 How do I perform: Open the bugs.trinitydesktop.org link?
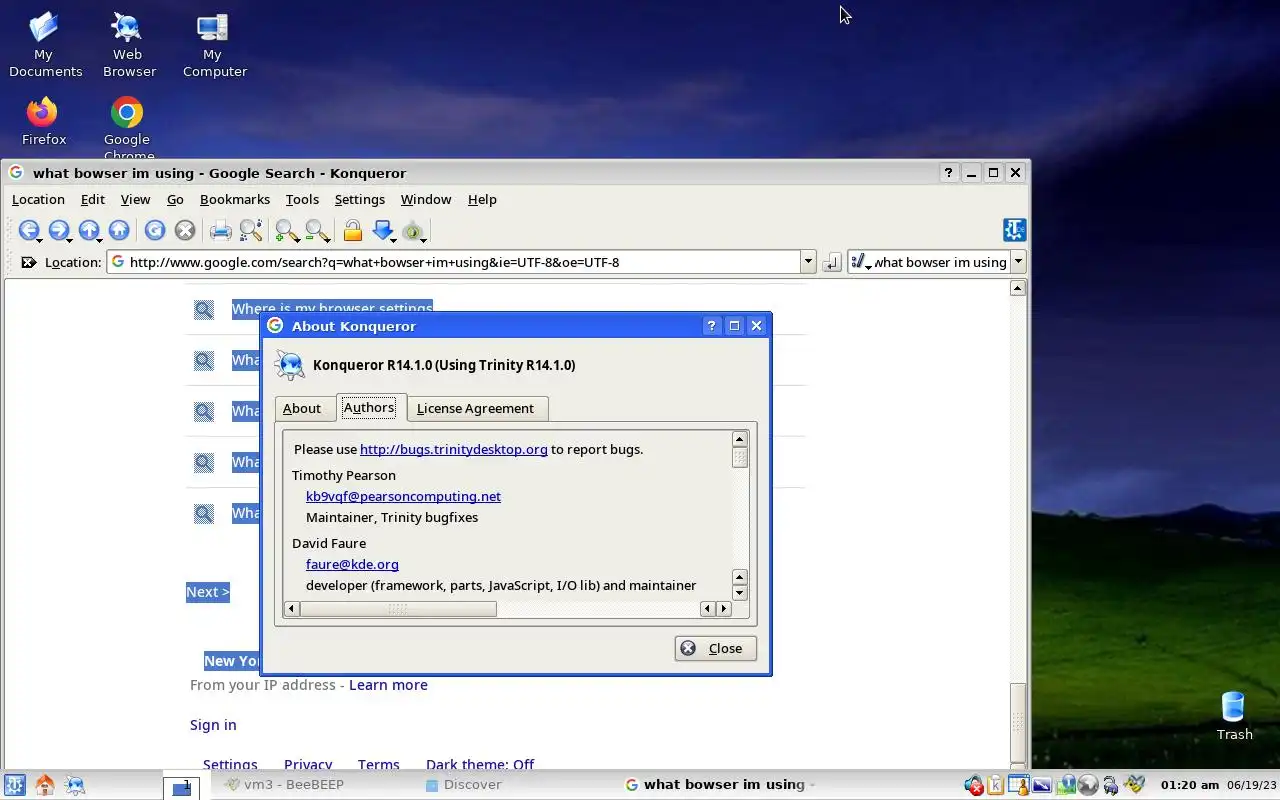(x=453, y=449)
